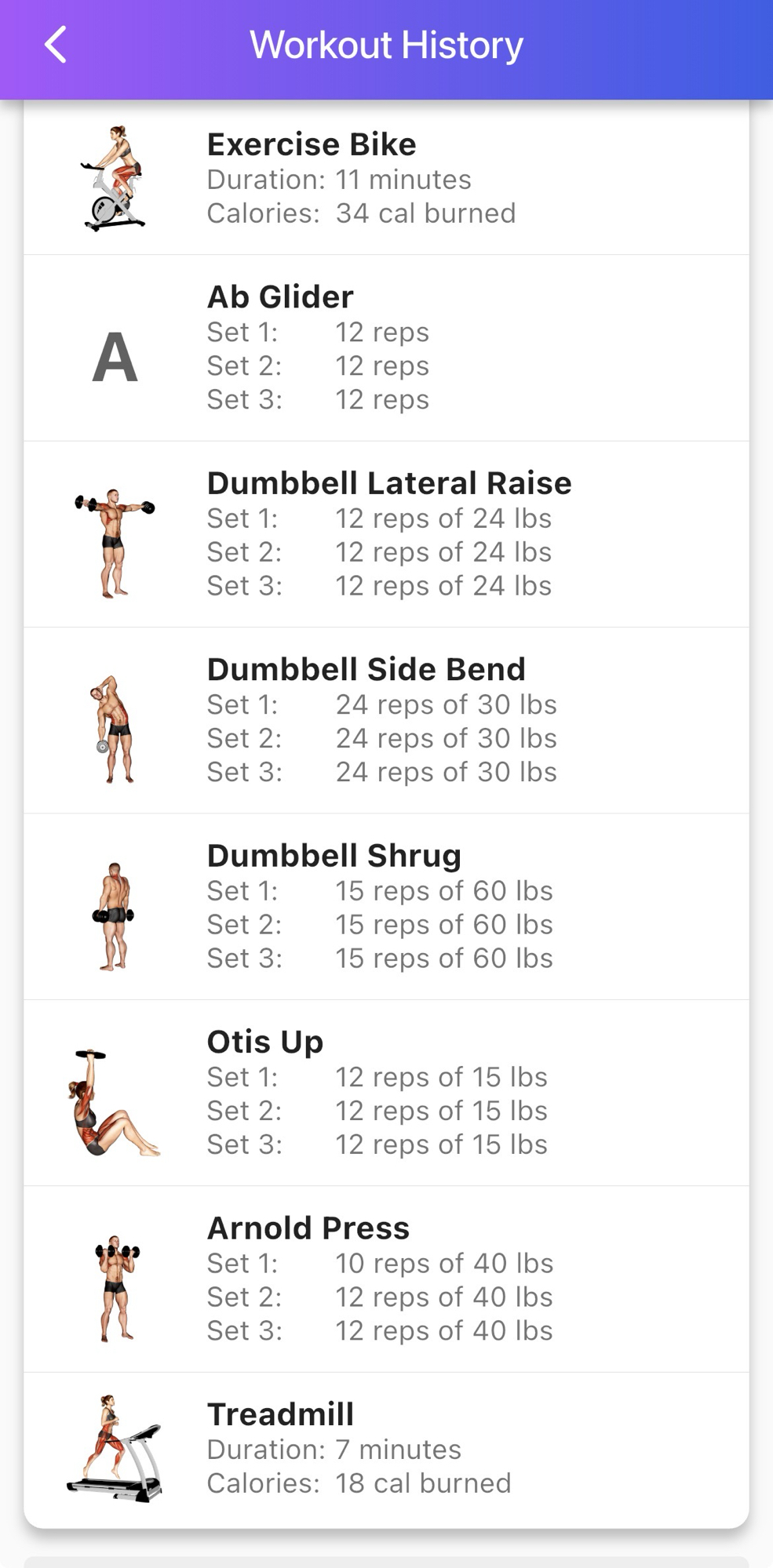The width and height of the screenshot is (773, 1568).
Task: Open the Exercise Bike entry title
Action: 312,144
